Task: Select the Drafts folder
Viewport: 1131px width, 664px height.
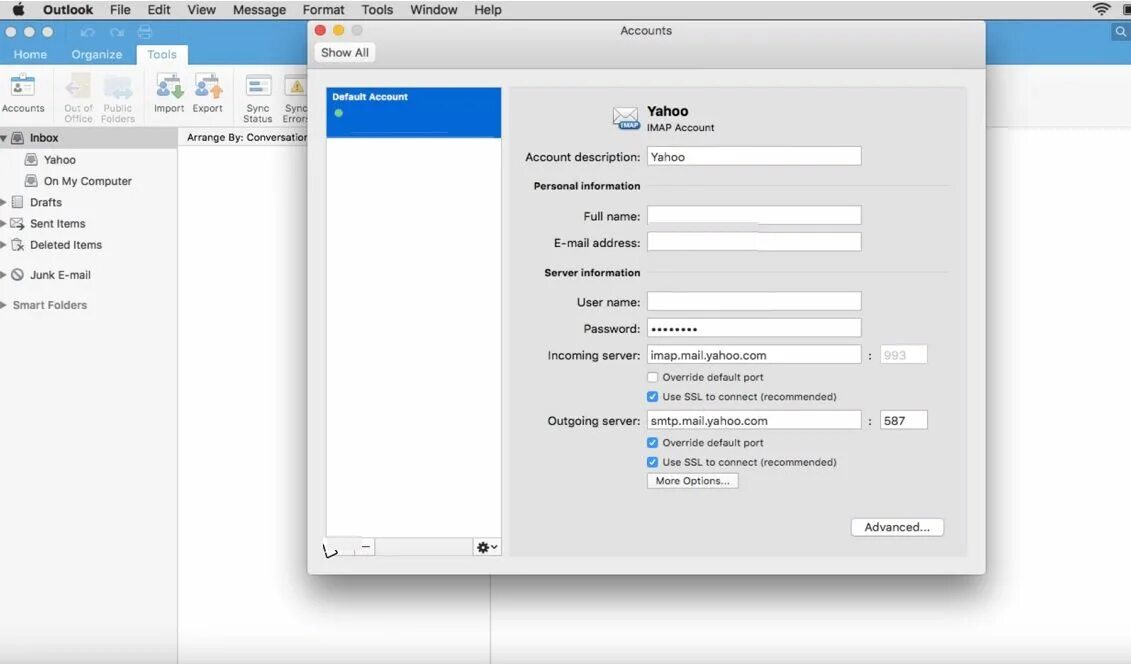Action: 45,203
